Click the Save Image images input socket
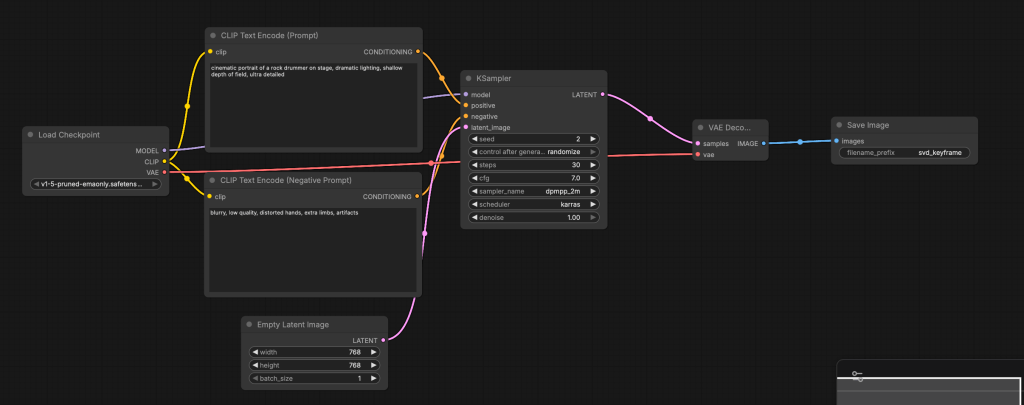The image size is (1024, 405). pyautogui.click(x=835, y=141)
